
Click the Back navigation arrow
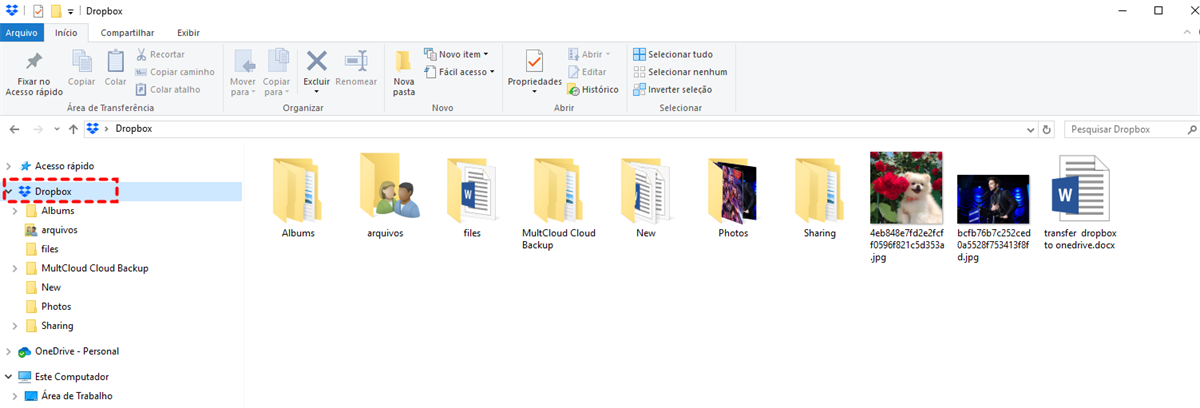16,129
